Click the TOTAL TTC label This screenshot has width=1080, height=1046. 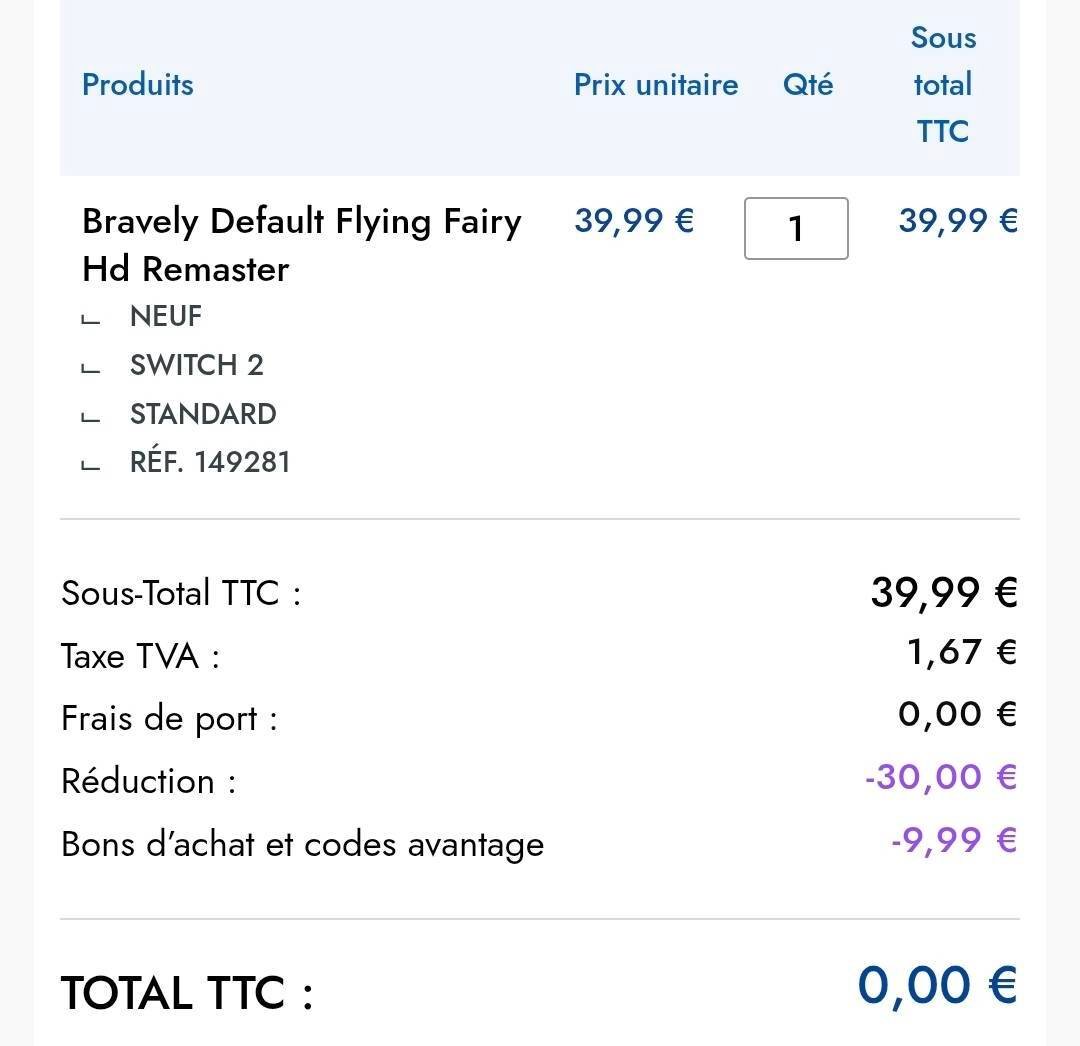(x=187, y=993)
